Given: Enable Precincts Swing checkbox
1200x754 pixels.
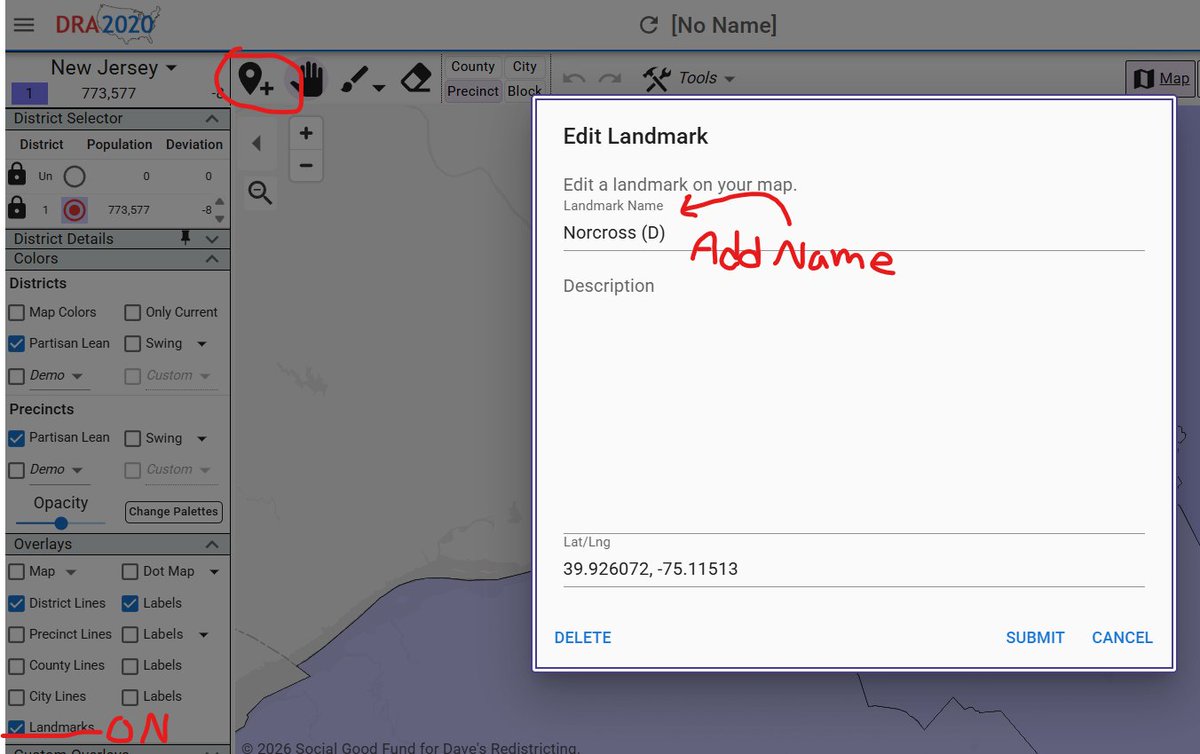Looking at the screenshot, I should coord(132,438).
